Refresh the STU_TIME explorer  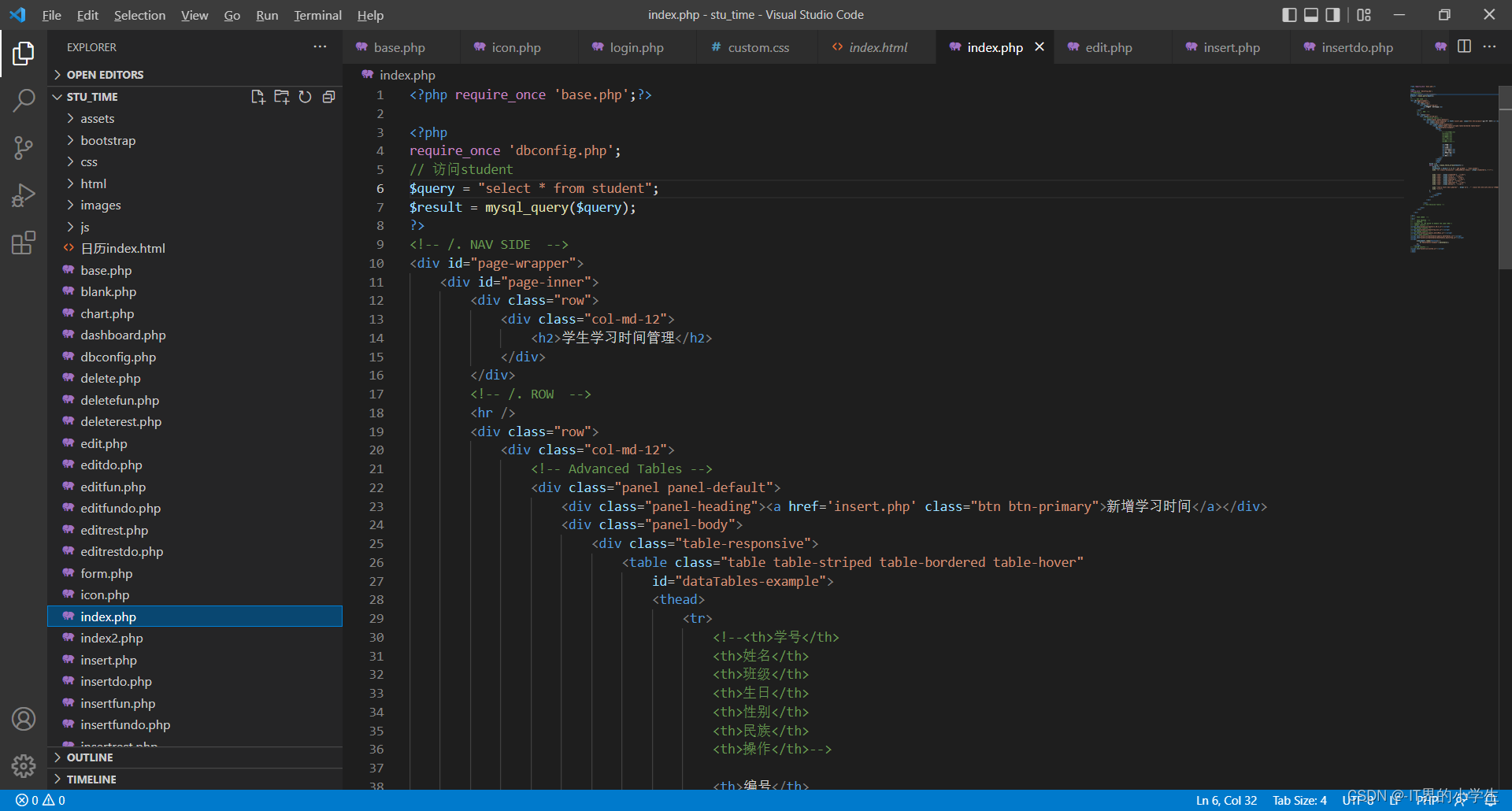pyautogui.click(x=305, y=97)
